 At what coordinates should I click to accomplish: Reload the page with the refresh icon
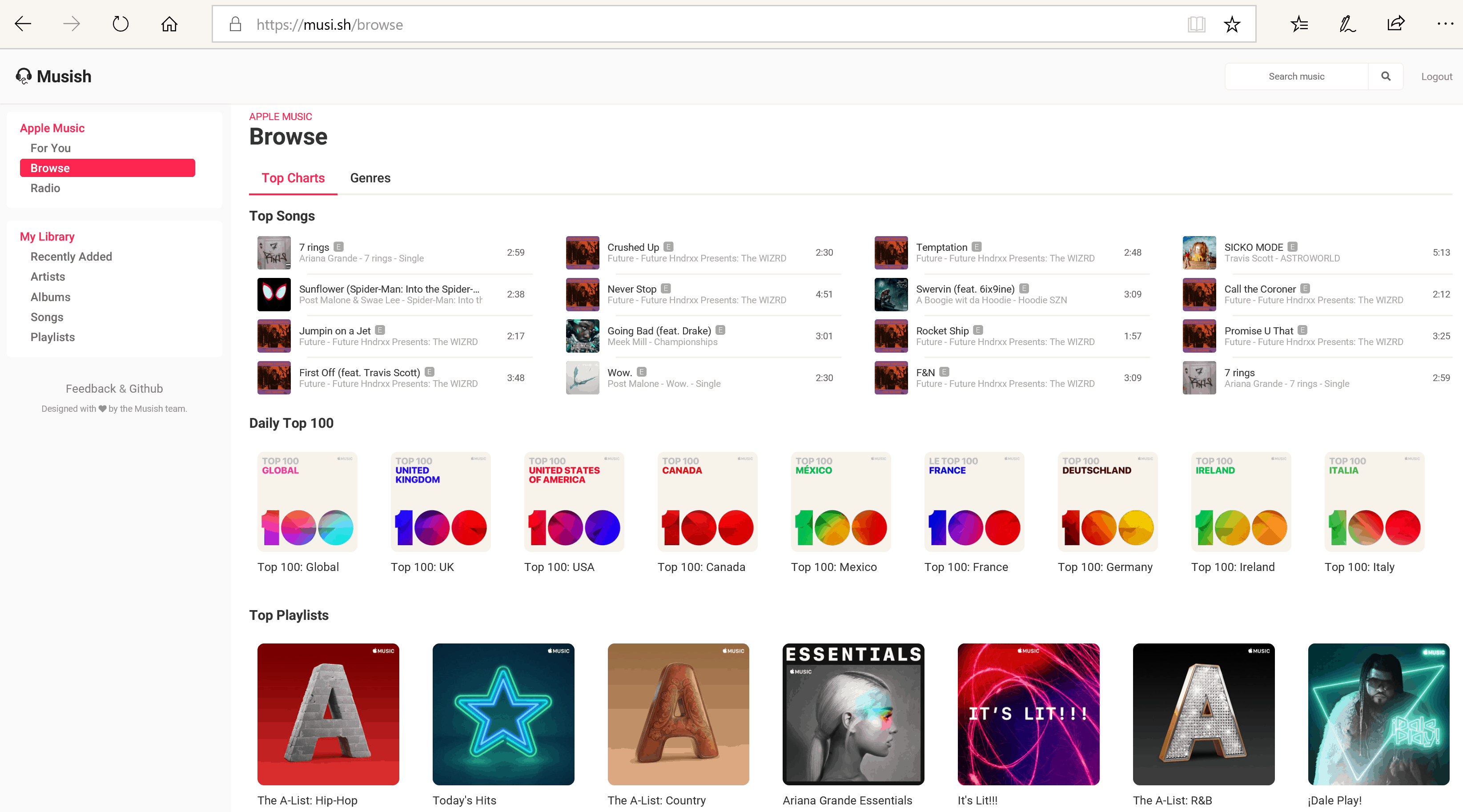[120, 24]
